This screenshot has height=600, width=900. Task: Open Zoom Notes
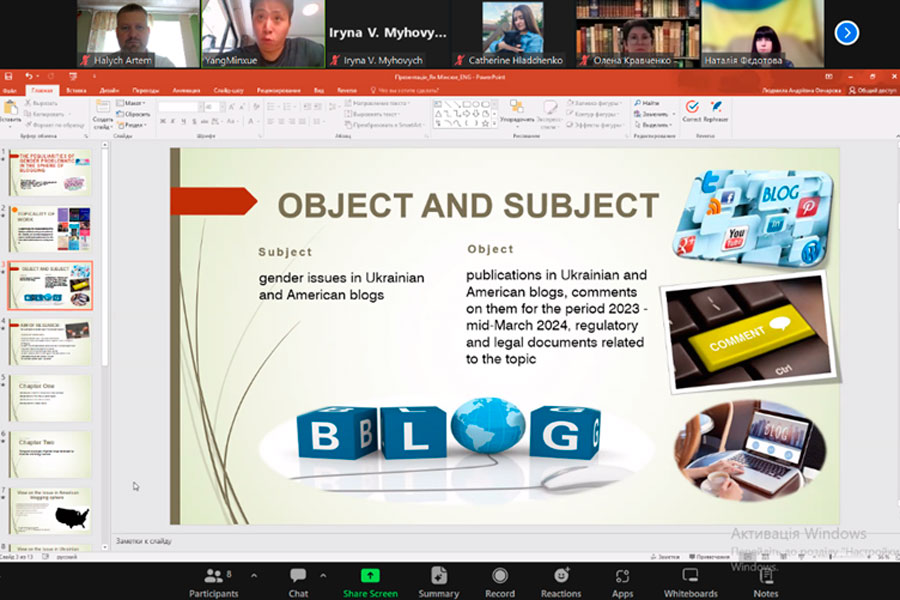(x=766, y=581)
